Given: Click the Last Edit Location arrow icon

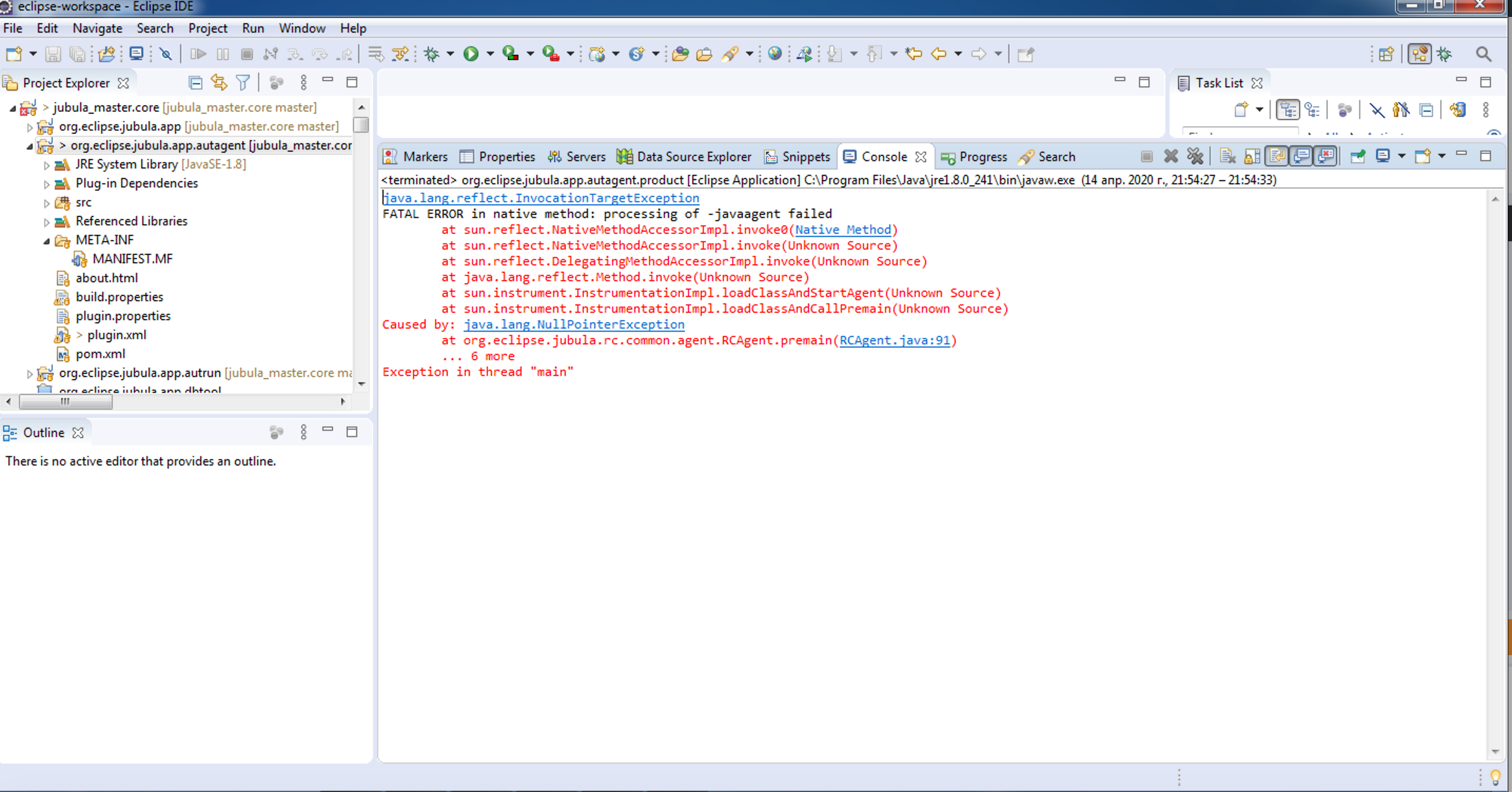Looking at the screenshot, I should tap(914, 54).
